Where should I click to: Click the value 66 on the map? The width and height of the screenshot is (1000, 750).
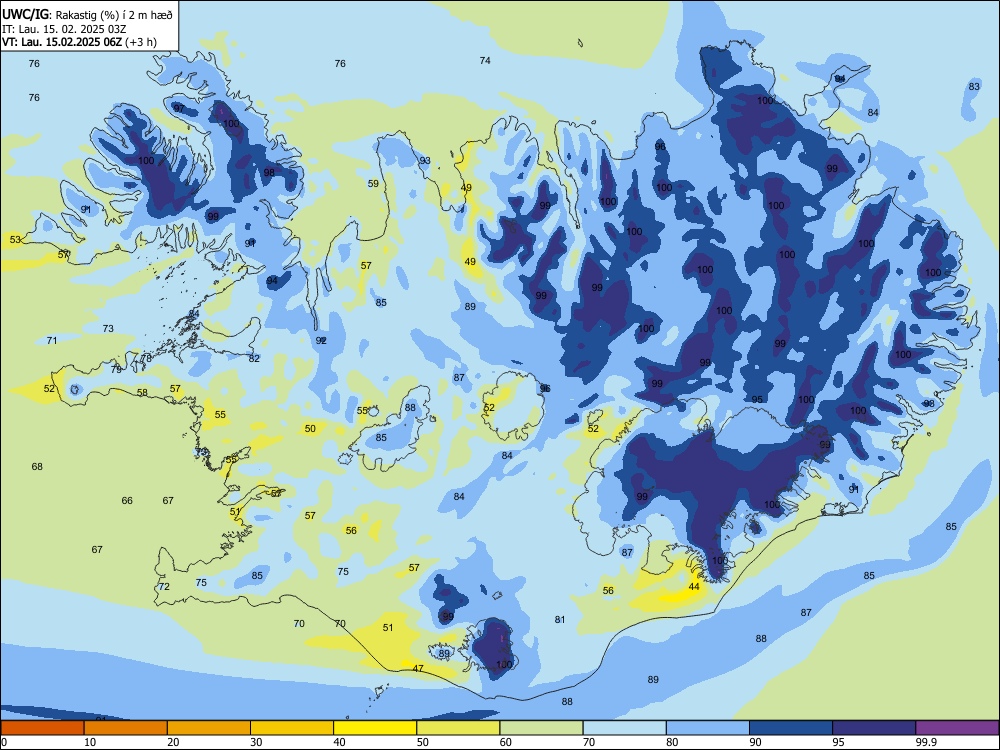128,501
